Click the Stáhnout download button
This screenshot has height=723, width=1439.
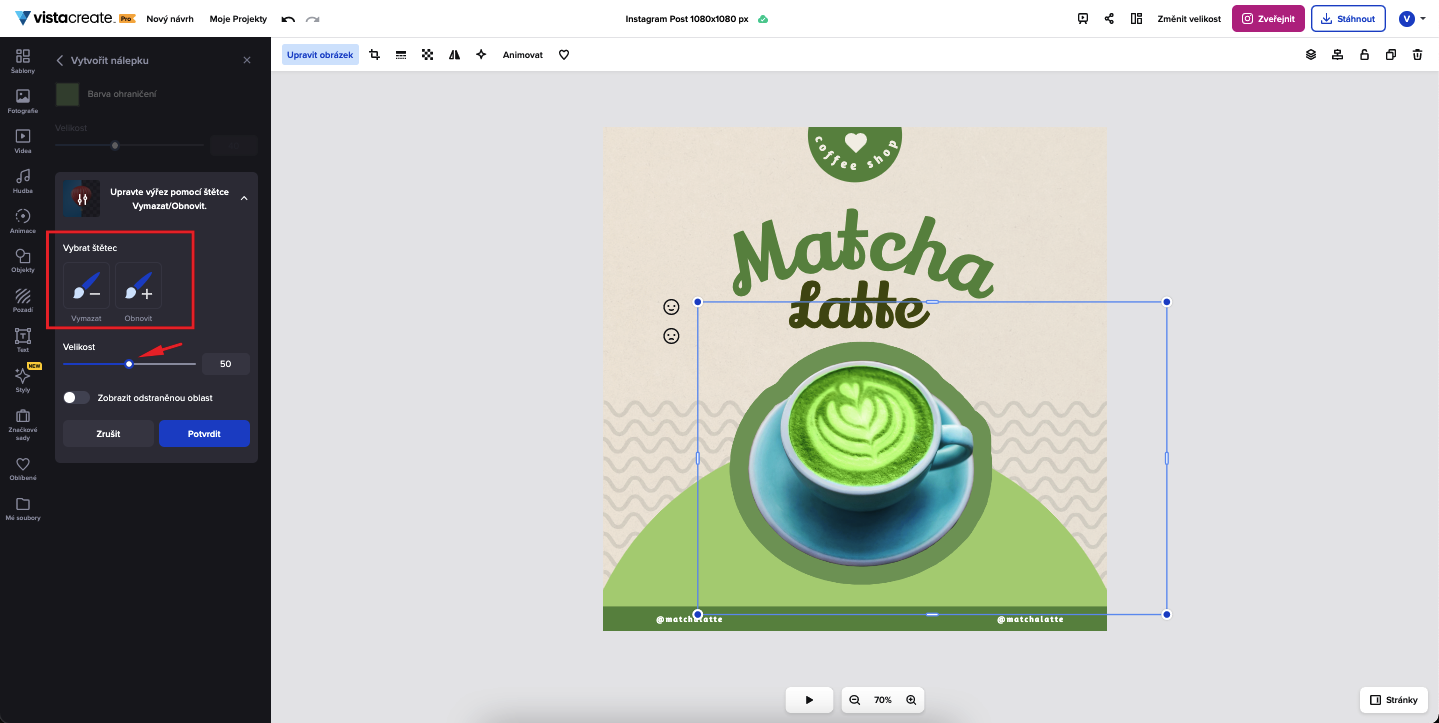point(1347,19)
